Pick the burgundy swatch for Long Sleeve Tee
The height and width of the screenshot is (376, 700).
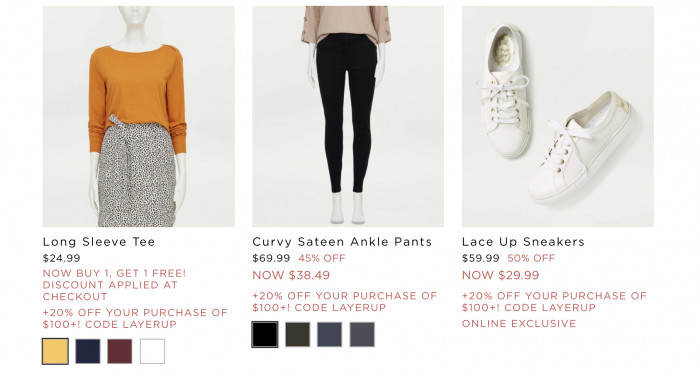(120, 351)
